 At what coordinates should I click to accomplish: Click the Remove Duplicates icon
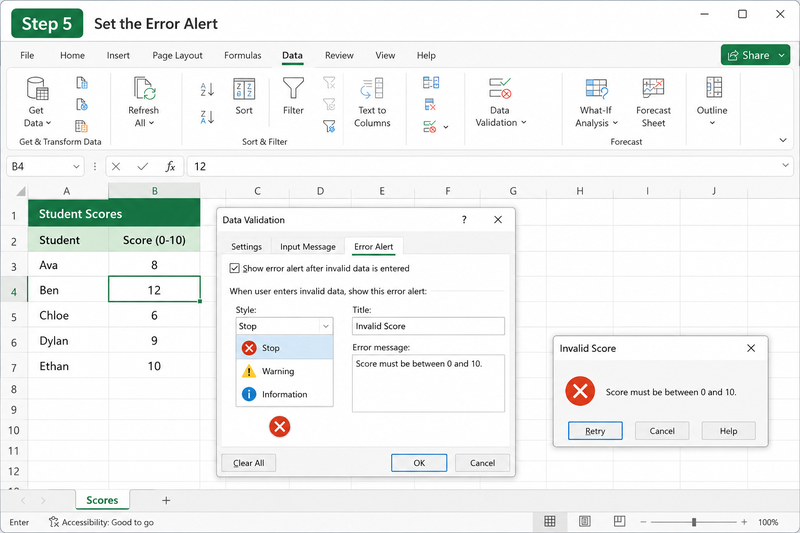(430, 105)
